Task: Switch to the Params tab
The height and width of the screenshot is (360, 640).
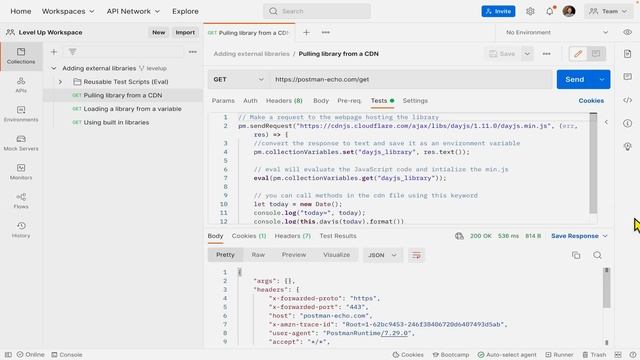Action: 223,100
